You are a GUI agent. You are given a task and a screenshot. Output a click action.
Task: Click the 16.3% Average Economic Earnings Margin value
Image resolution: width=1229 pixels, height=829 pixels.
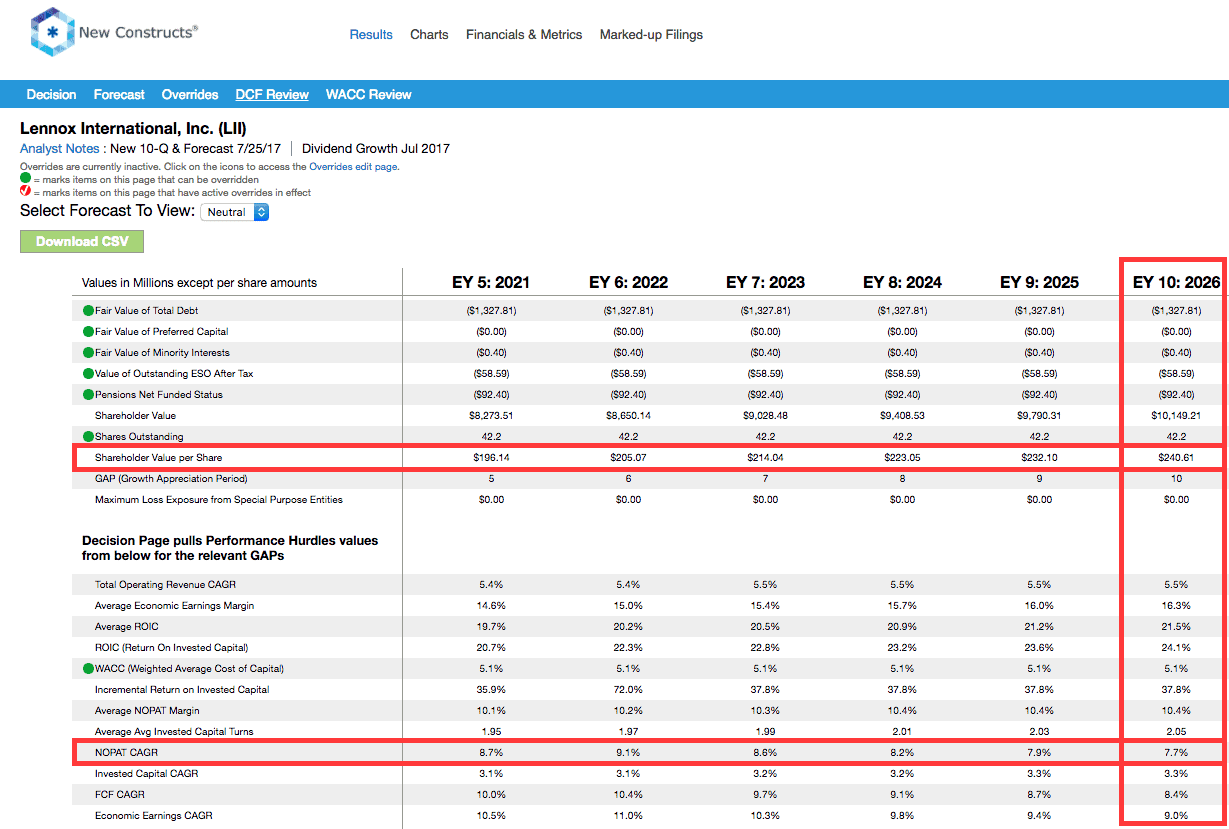click(1176, 606)
